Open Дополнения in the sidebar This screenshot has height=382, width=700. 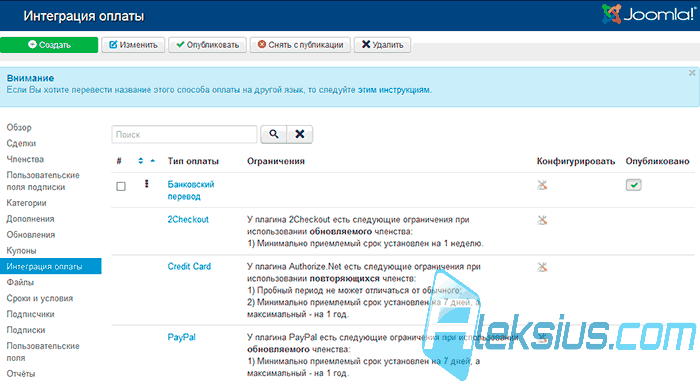30,219
